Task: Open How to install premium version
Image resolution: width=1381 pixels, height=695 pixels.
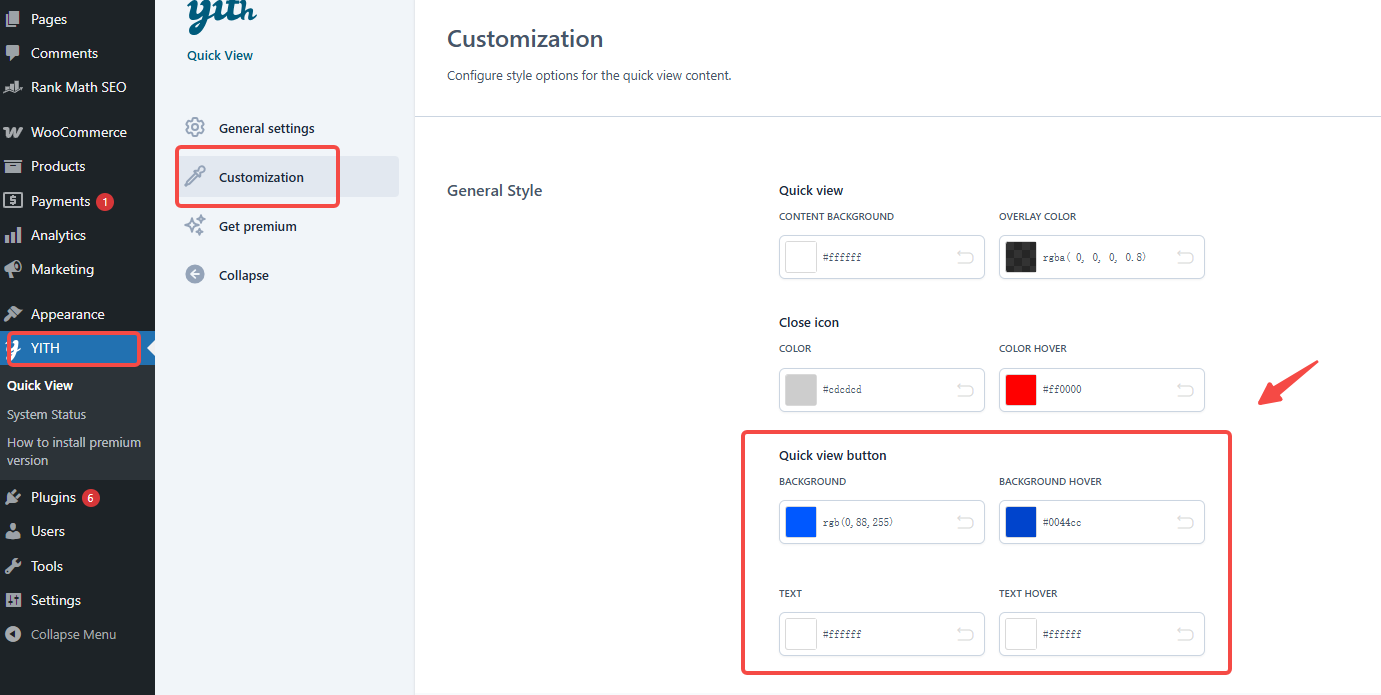Action: 75,451
